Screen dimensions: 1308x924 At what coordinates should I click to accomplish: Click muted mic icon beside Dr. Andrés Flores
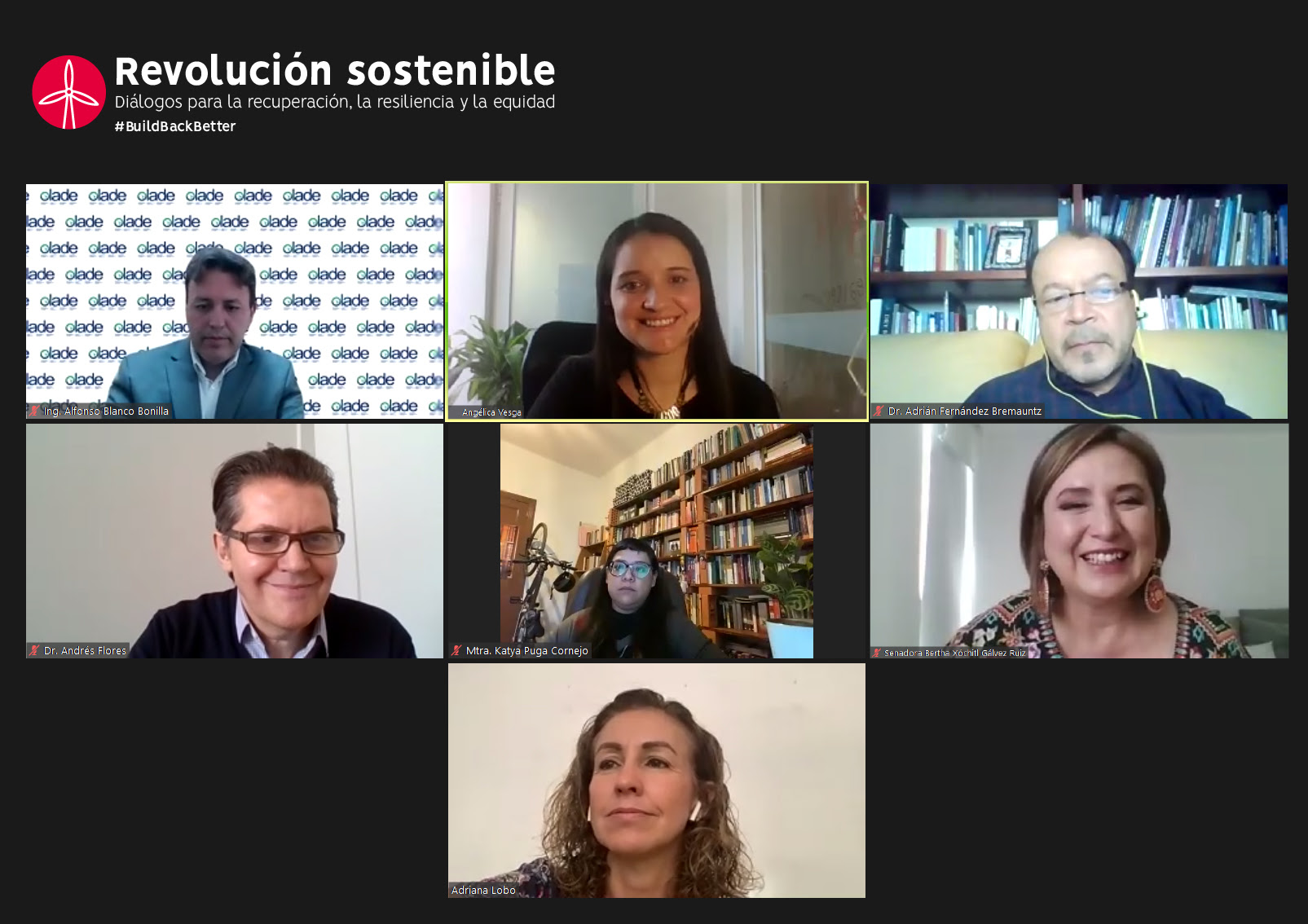[x=35, y=650]
